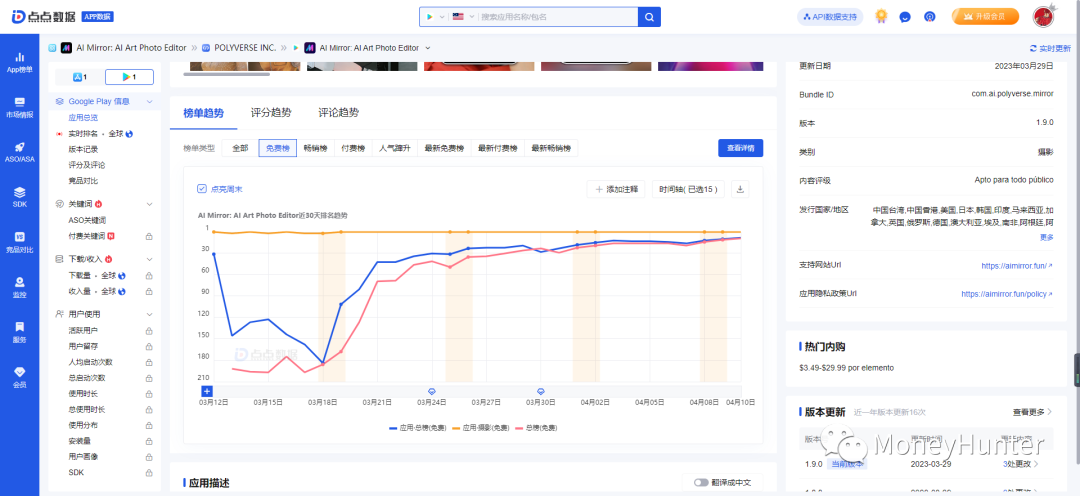Click the 添加注释 button
The image size is (1080, 496).
click(x=616, y=189)
